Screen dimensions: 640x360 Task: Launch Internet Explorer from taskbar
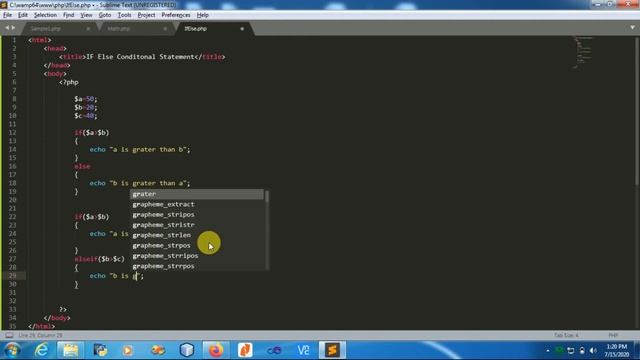pos(42,351)
